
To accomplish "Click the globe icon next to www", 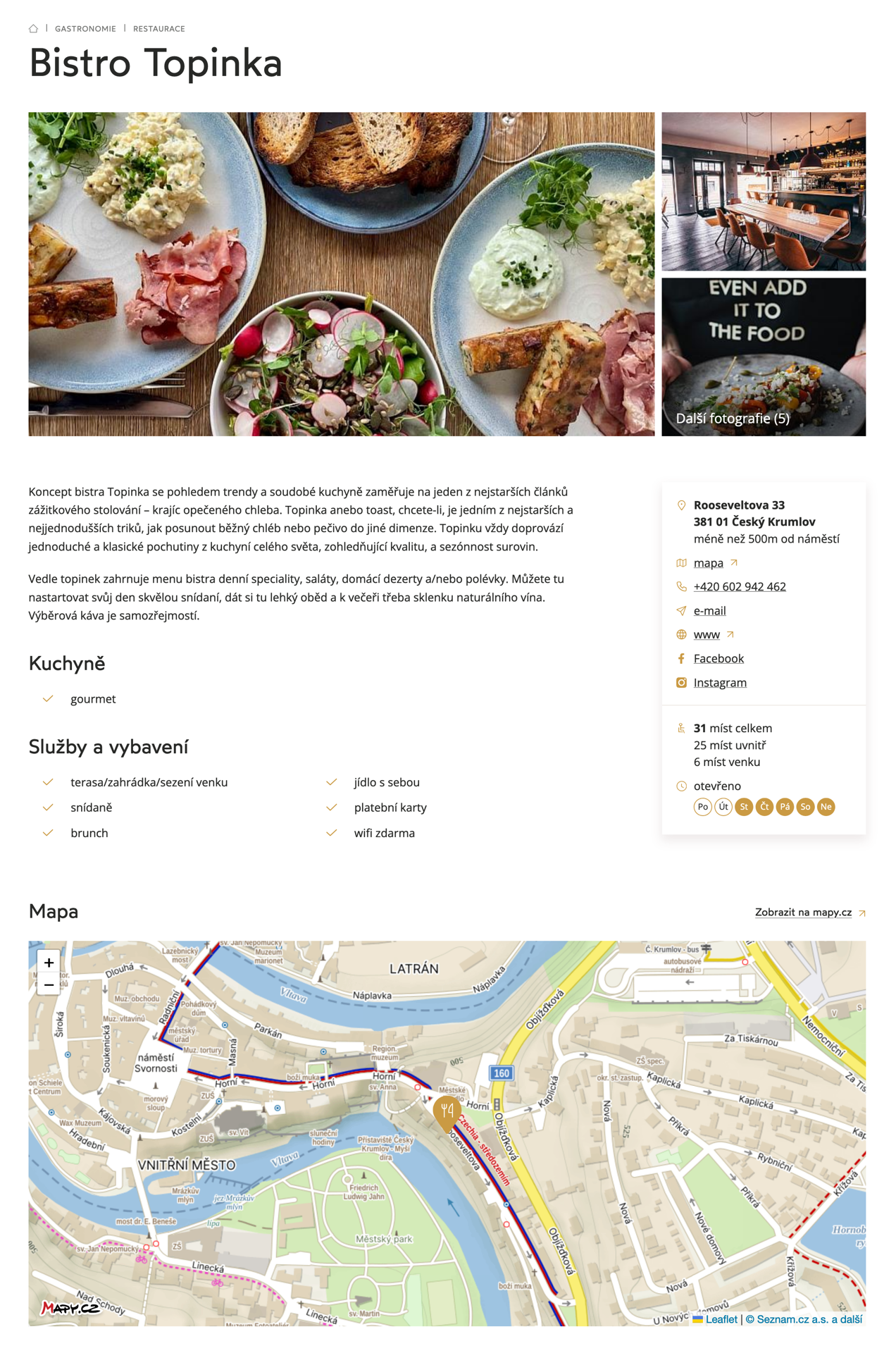I will click(681, 634).
